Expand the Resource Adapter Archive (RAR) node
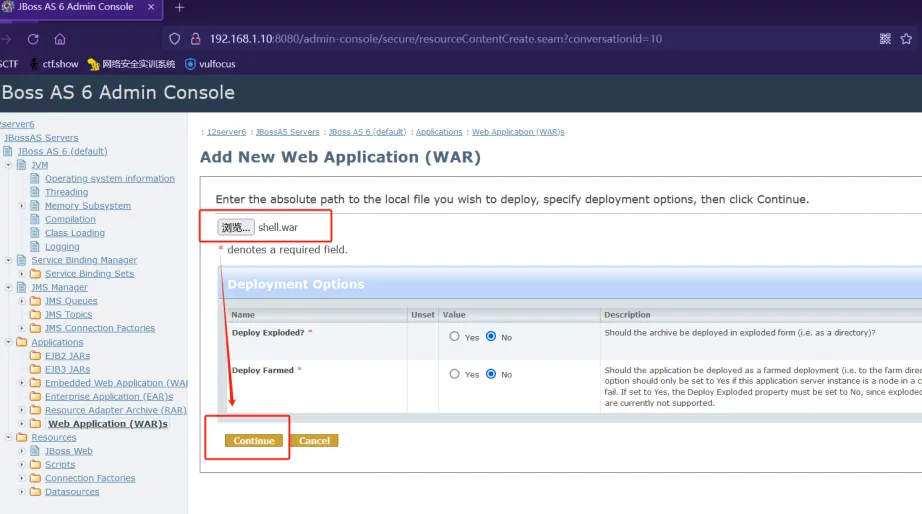Image resolution: width=922 pixels, height=514 pixels. (22, 410)
